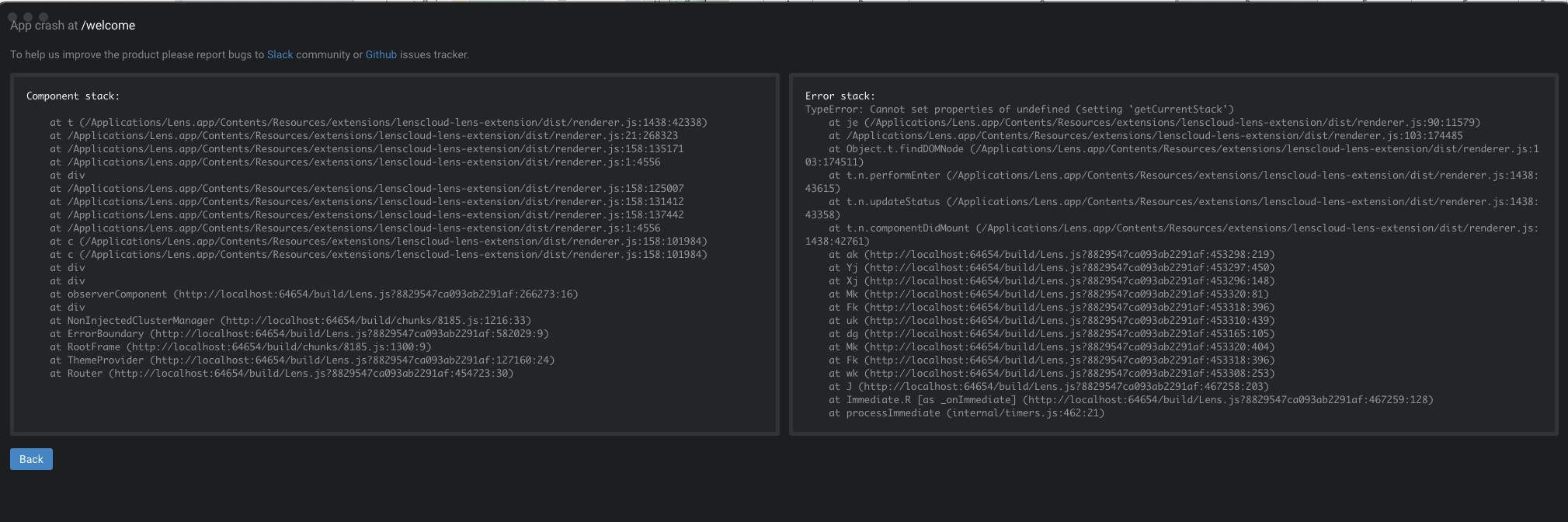Click the 'at observerComponent' stack line
The image size is (1568, 522).
(x=315, y=294)
